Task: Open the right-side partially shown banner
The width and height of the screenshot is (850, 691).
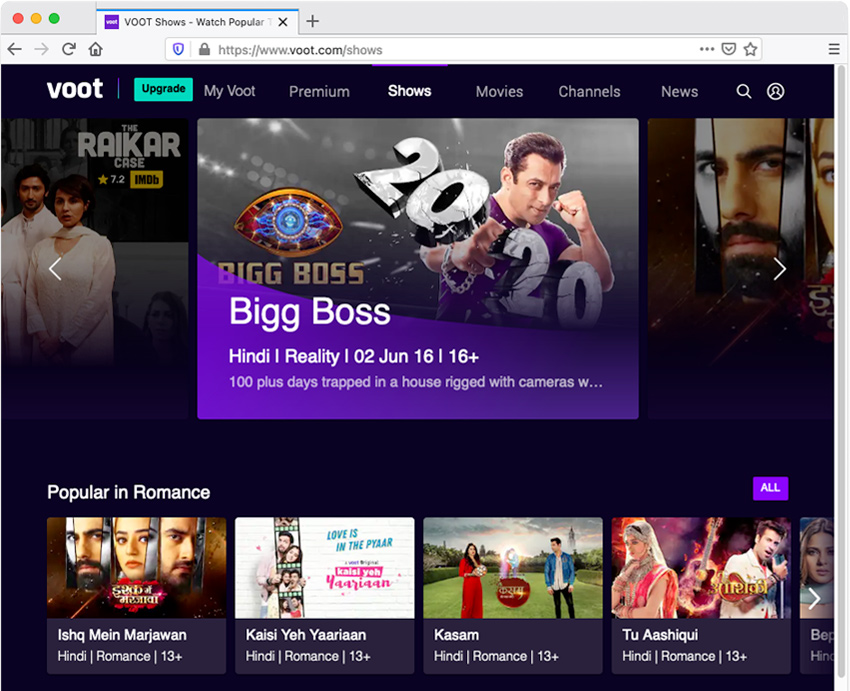Action: click(x=740, y=269)
